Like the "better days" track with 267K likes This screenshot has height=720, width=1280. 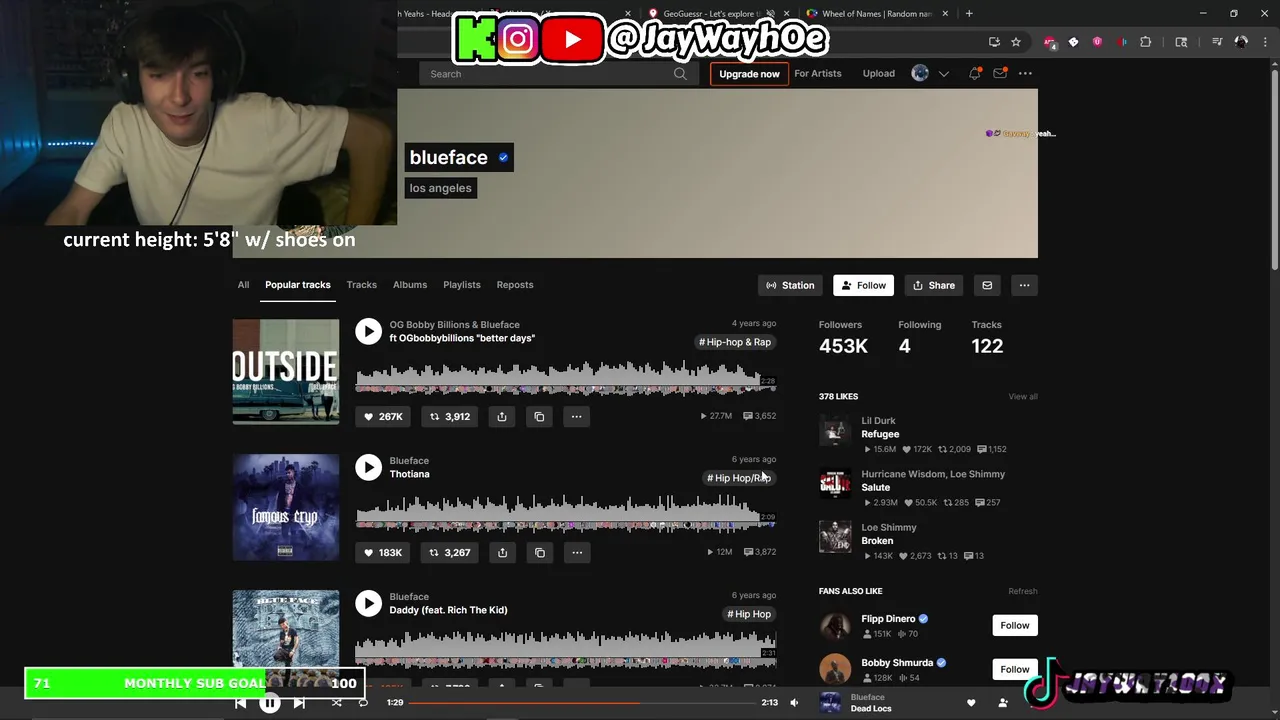tap(383, 416)
